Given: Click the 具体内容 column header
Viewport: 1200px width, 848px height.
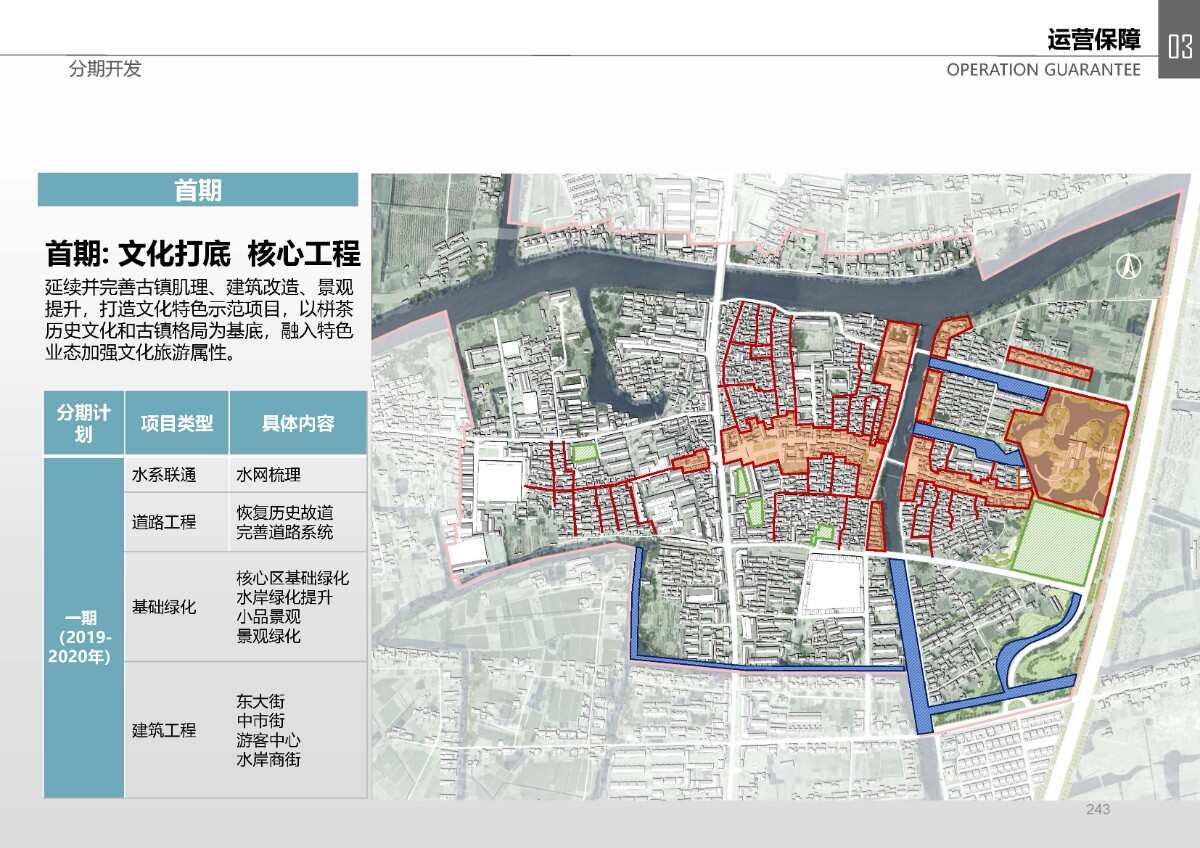Looking at the screenshot, I should coord(298,423).
